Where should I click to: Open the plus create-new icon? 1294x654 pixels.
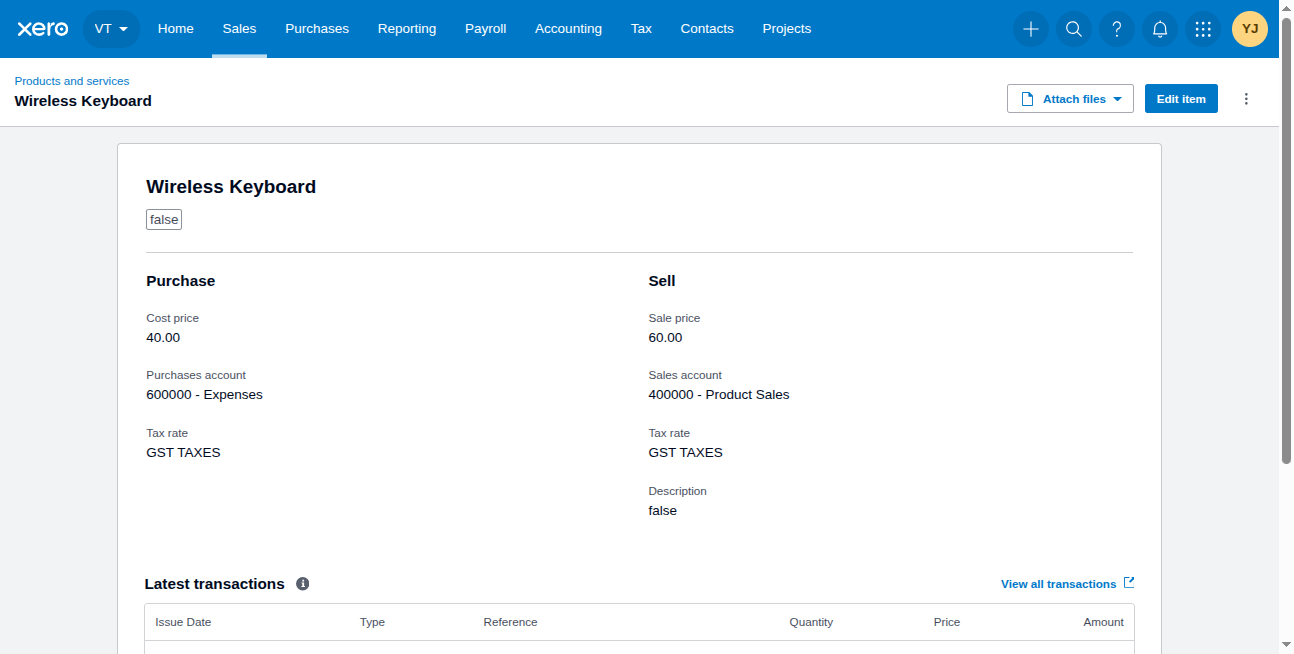1031,29
